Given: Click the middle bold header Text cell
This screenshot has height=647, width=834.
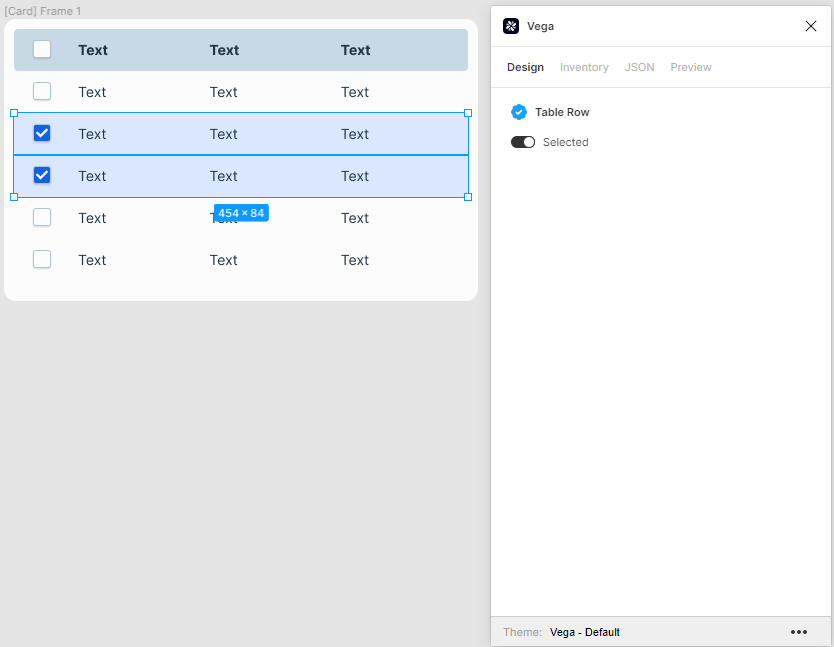Looking at the screenshot, I should [224, 50].
